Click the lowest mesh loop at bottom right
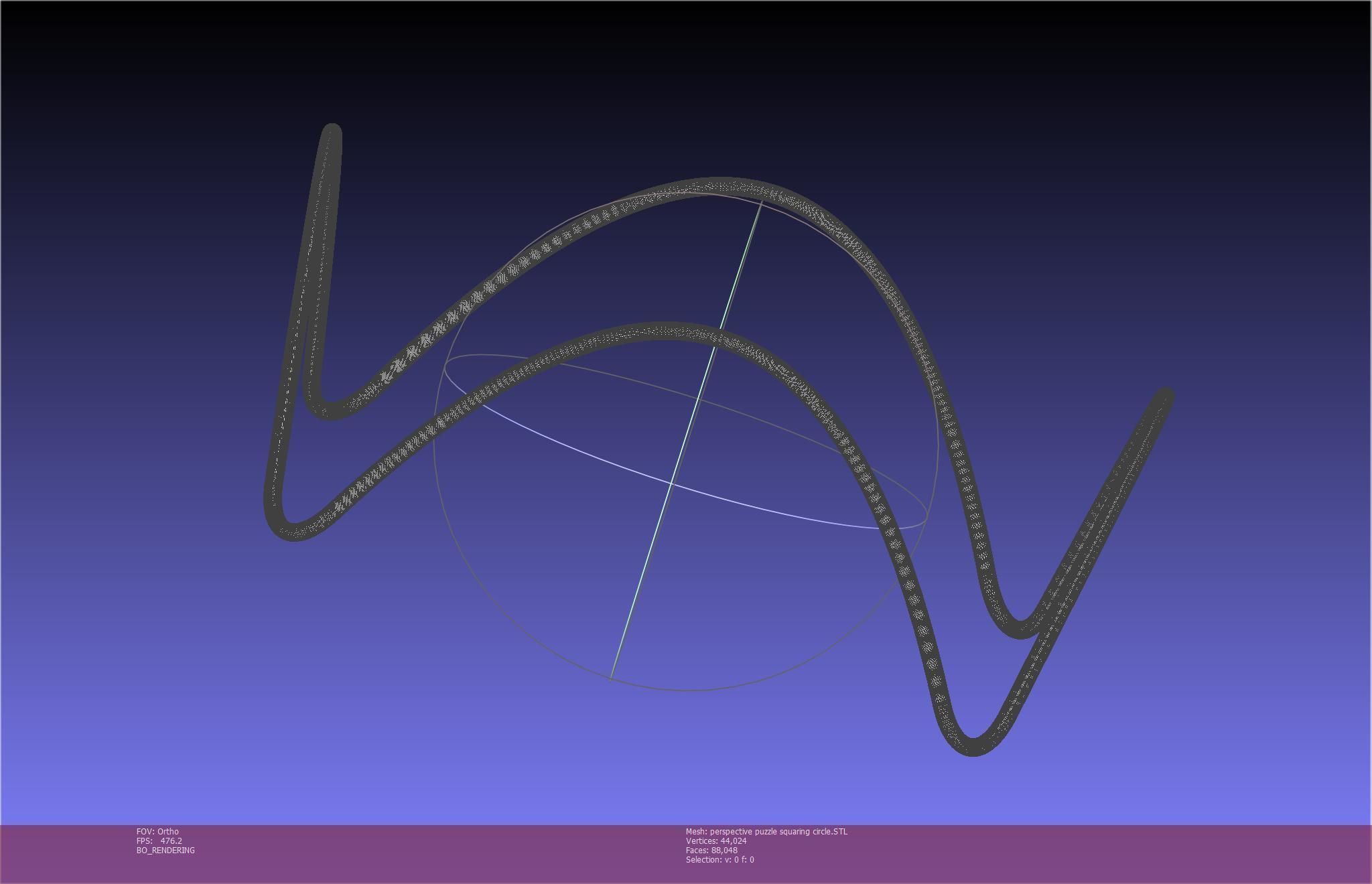Screen dimensions: 1372x884 pyautogui.click(x=973, y=745)
